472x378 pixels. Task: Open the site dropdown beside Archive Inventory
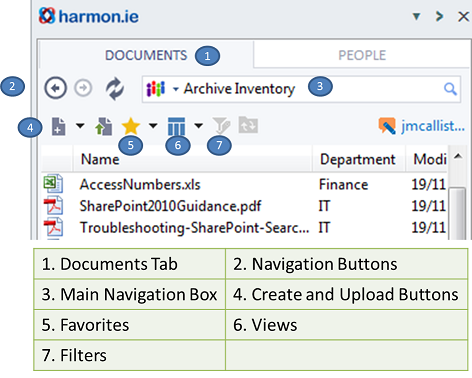click(x=176, y=89)
